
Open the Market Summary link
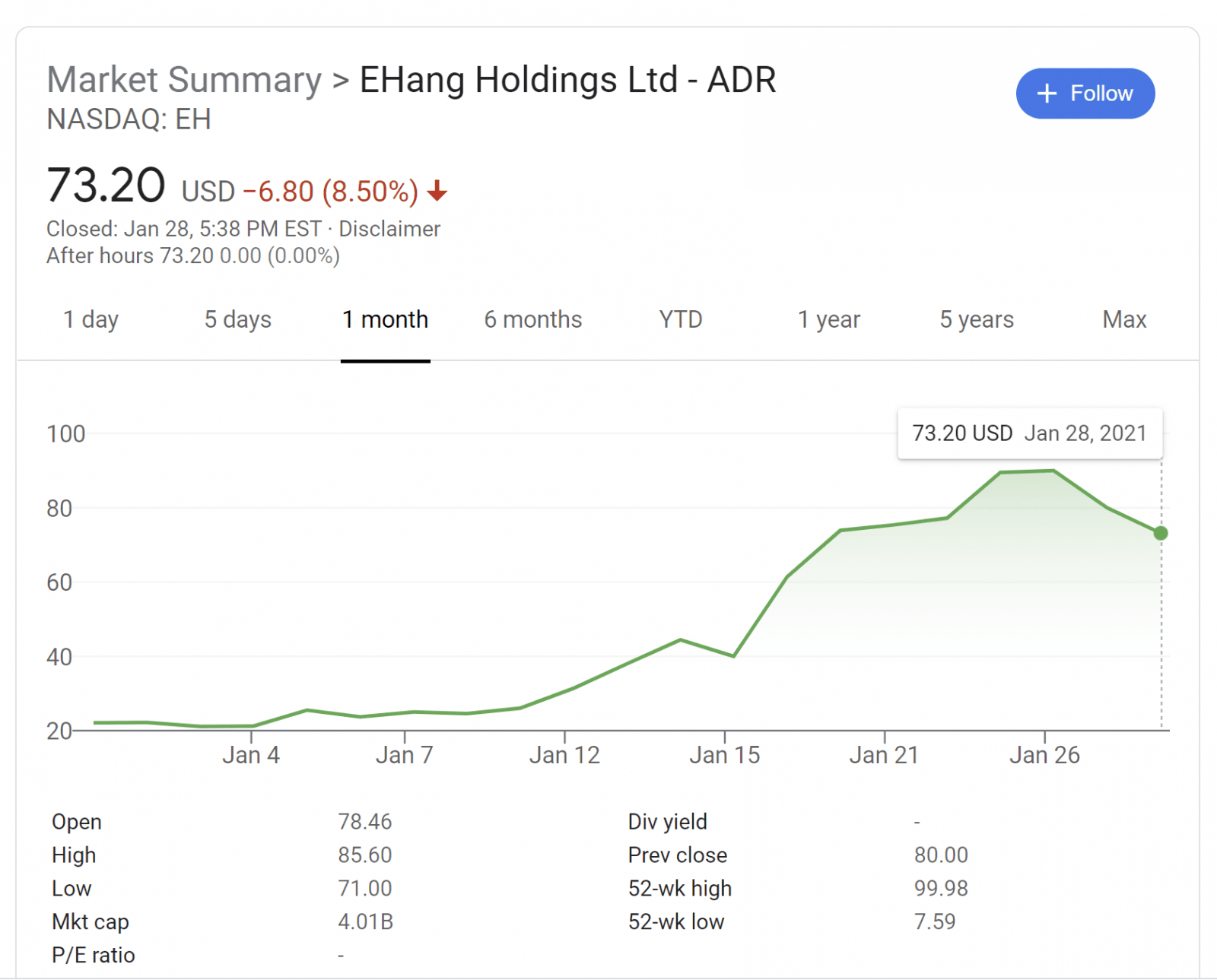(x=184, y=80)
